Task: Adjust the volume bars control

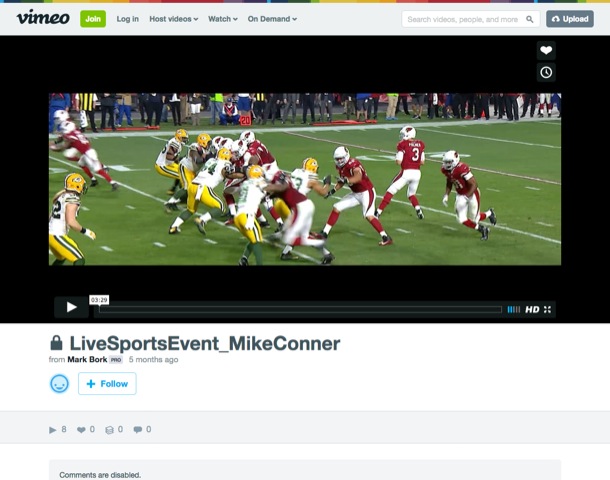Action: [514, 309]
